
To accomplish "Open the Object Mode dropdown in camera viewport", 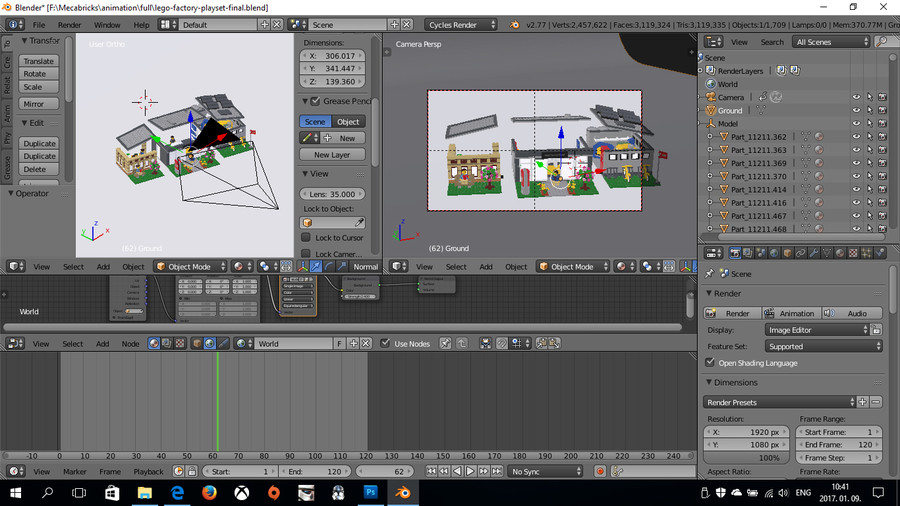I will click(x=573, y=266).
